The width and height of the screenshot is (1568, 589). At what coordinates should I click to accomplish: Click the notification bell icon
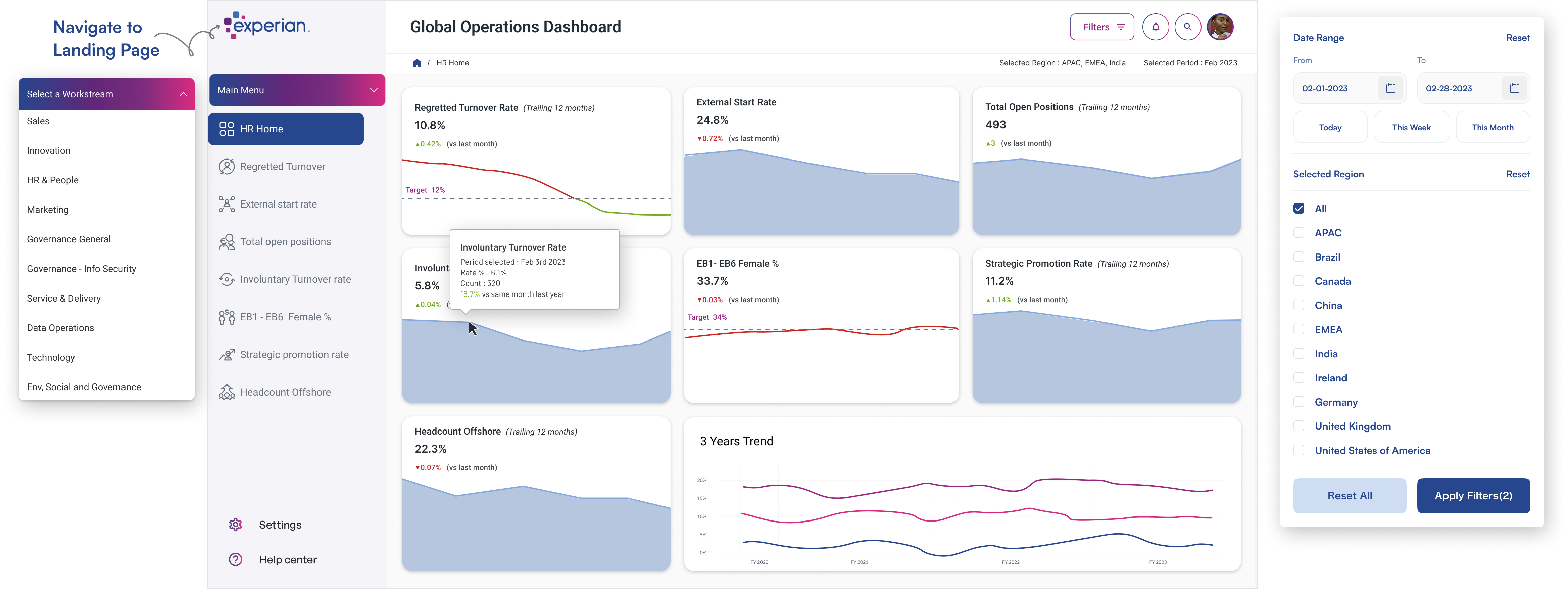point(1155,27)
